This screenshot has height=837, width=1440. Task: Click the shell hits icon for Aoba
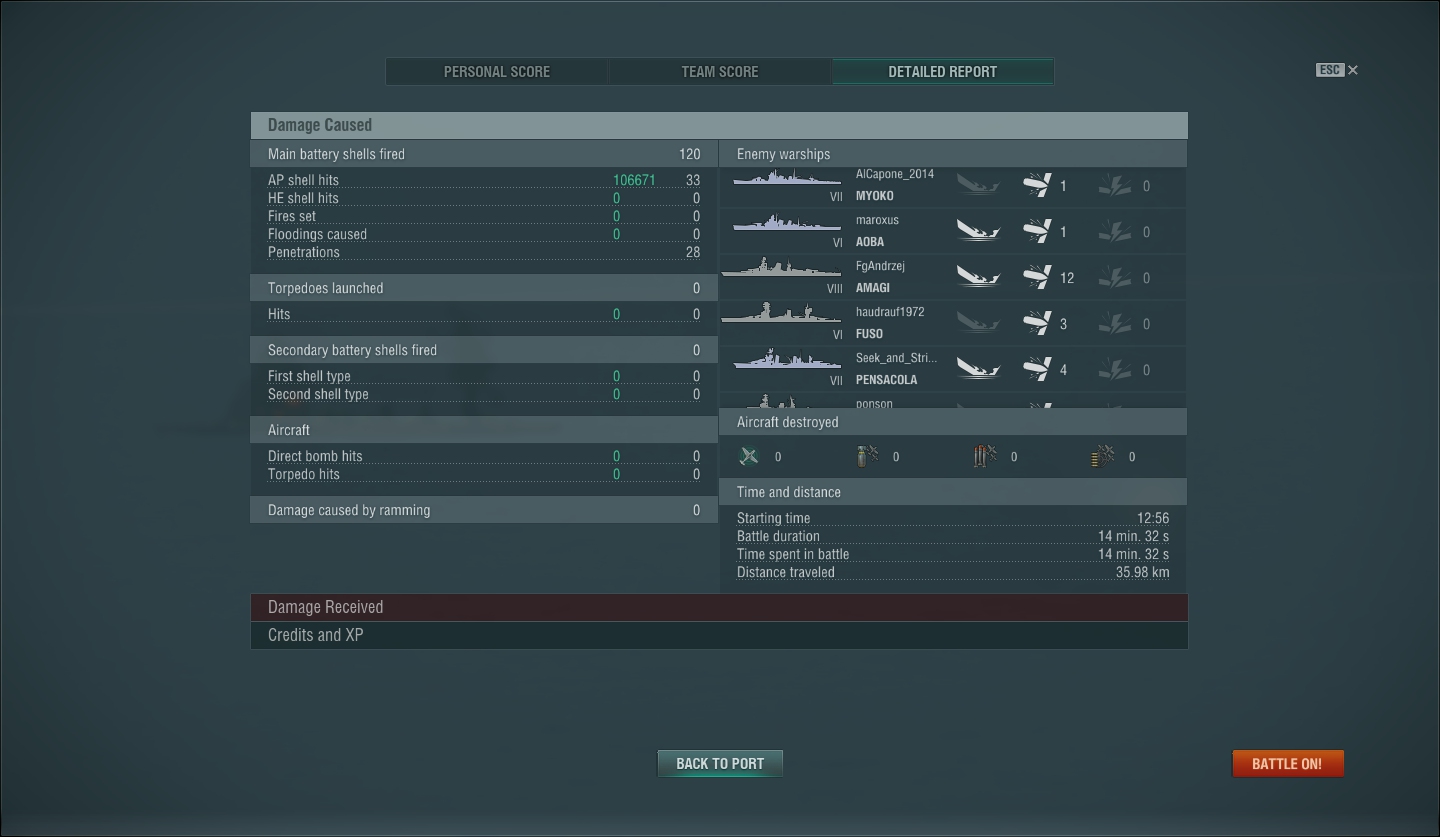click(x=1037, y=231)
